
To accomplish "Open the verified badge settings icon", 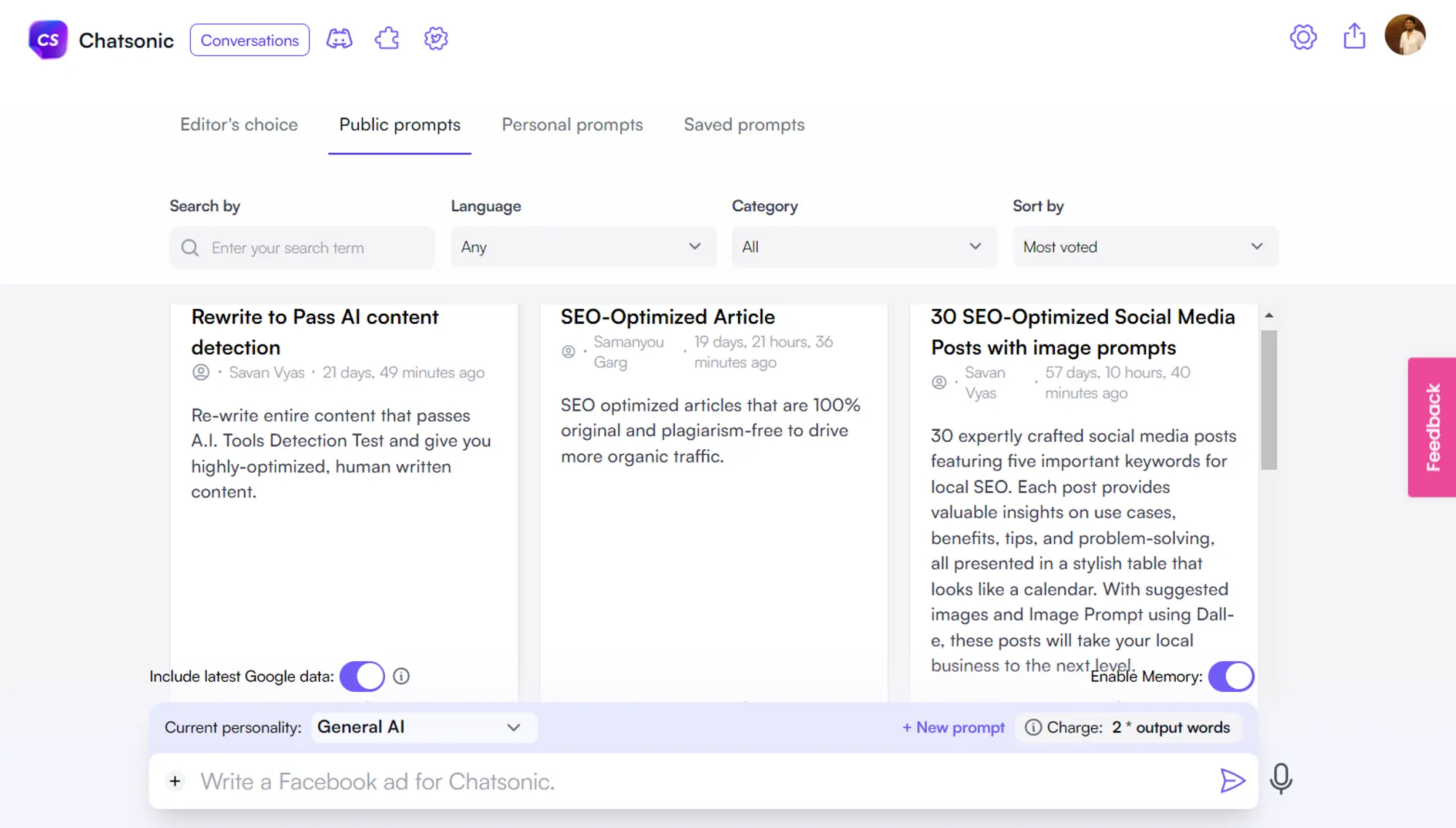I will [x=435, y=39].
